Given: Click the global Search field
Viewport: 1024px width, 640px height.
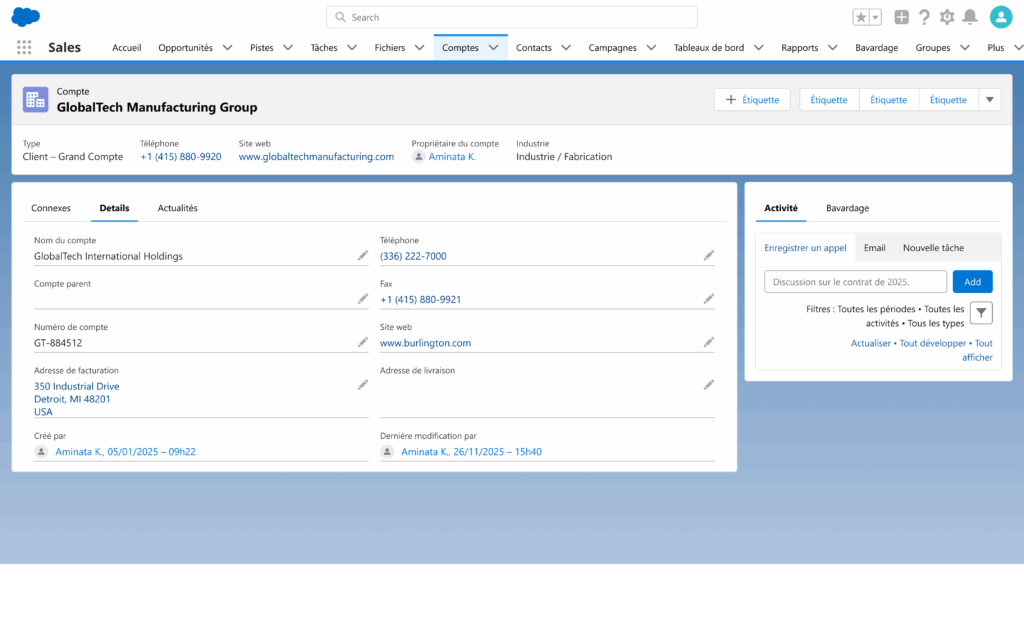Looking at the screenshot, I should tap(512, 17).
